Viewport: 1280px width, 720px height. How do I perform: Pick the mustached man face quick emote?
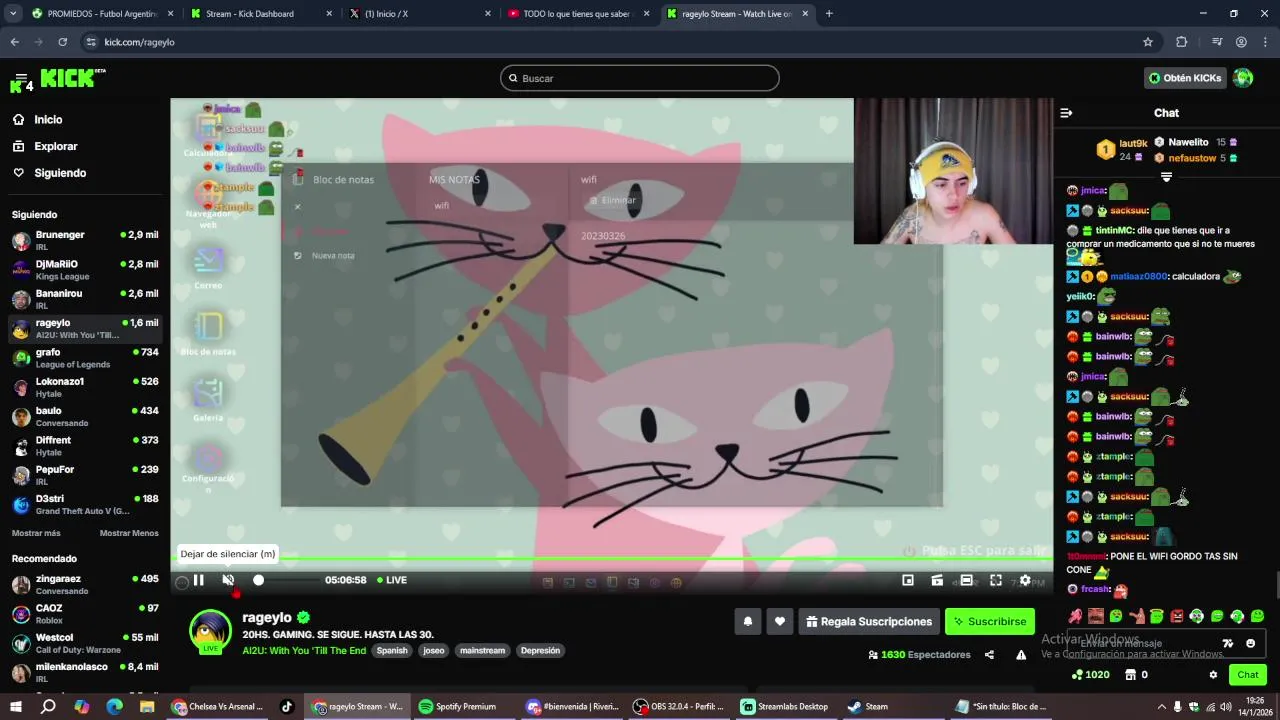1096,616
